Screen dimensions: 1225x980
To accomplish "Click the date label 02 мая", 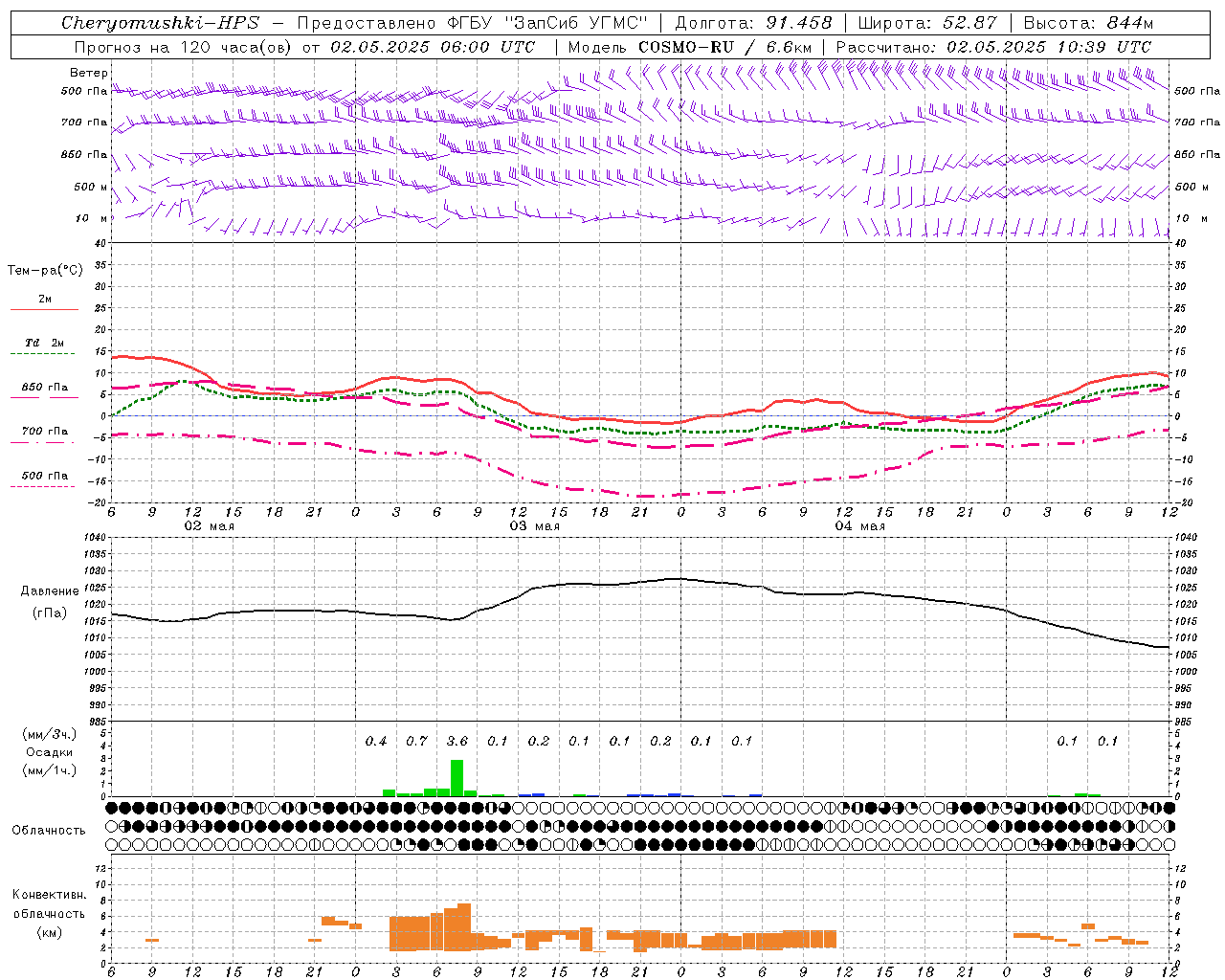I will click(209, 526).
